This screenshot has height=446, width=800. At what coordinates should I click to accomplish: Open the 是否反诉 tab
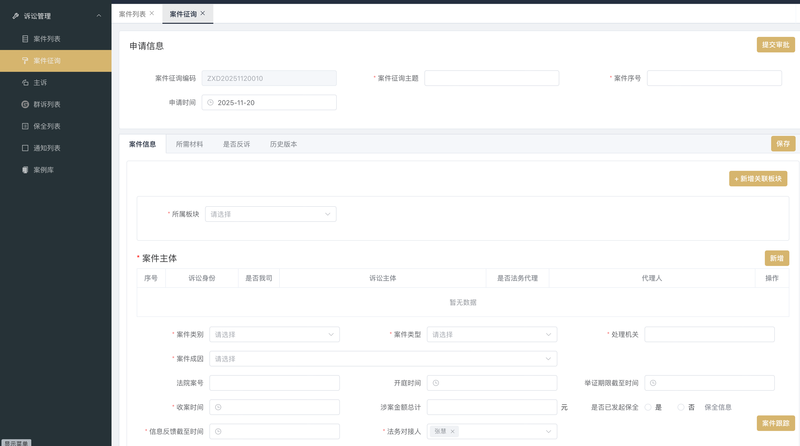236,144
